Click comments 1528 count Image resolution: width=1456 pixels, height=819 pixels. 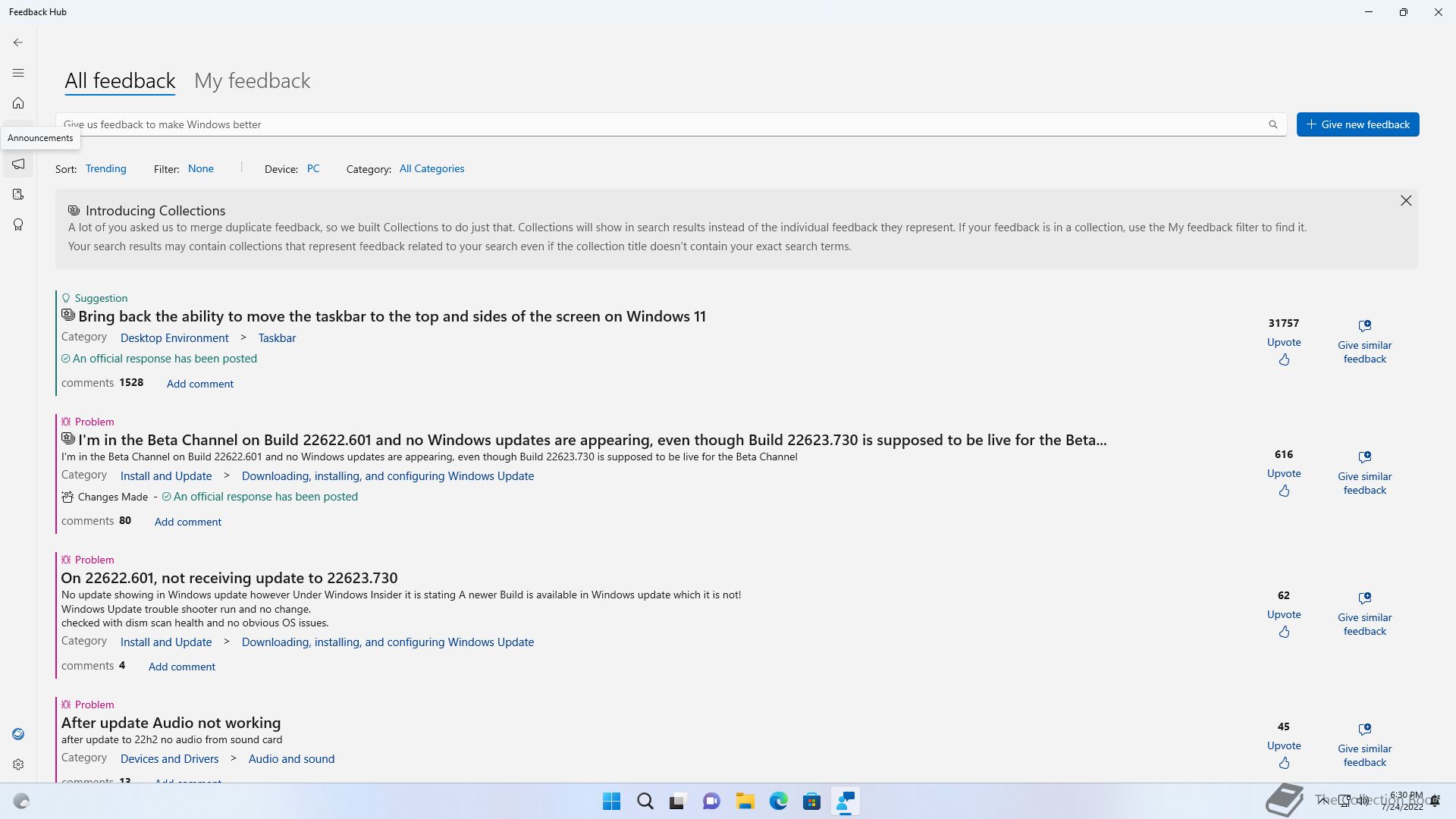(102, 383)
